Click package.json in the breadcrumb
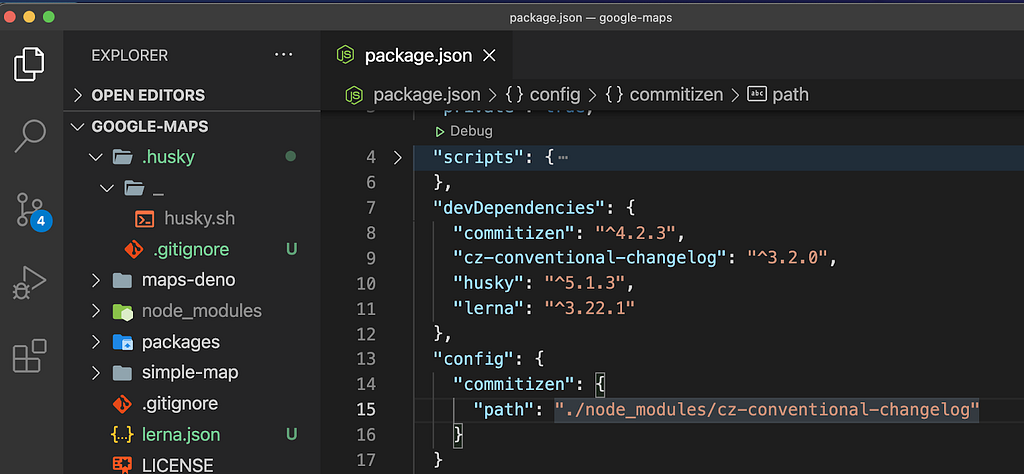Screen dimensions: 1024x474 (426, 95)
